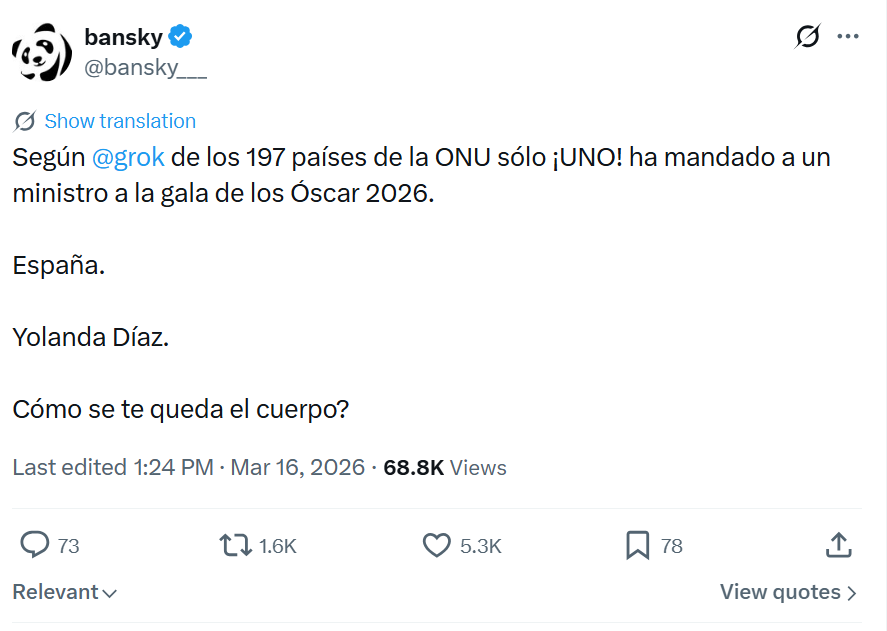Image resolution: width=887 pixels, height=631 pixels.
Task: Bookmark this post
Action: point(638,545)
